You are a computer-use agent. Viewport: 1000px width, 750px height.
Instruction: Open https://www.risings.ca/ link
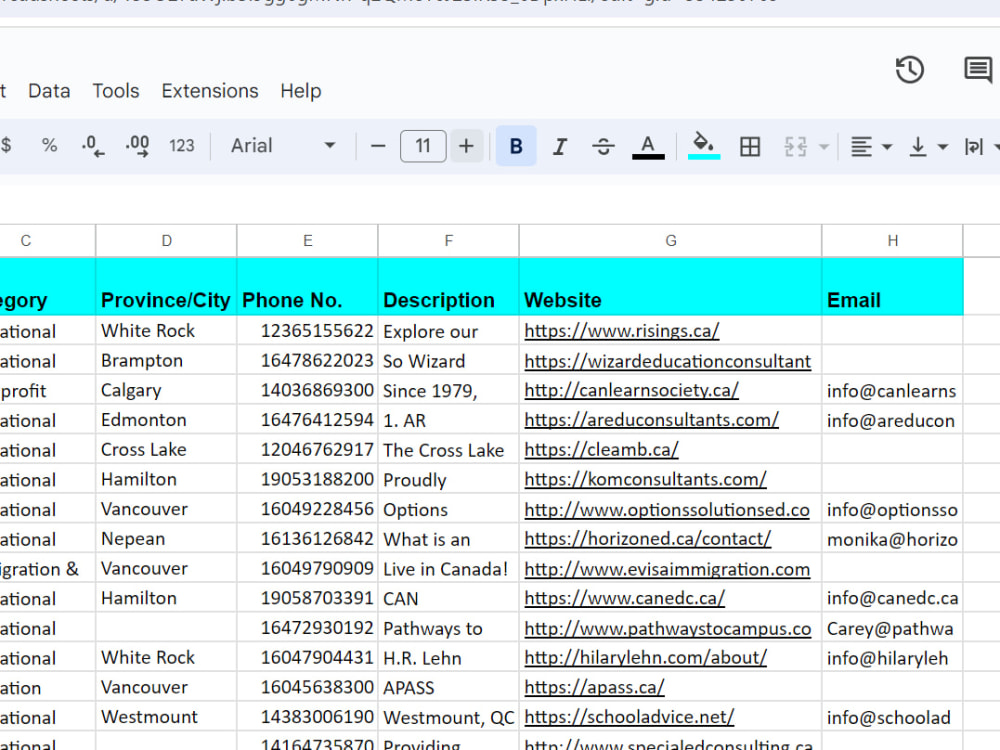coord(622,331)
